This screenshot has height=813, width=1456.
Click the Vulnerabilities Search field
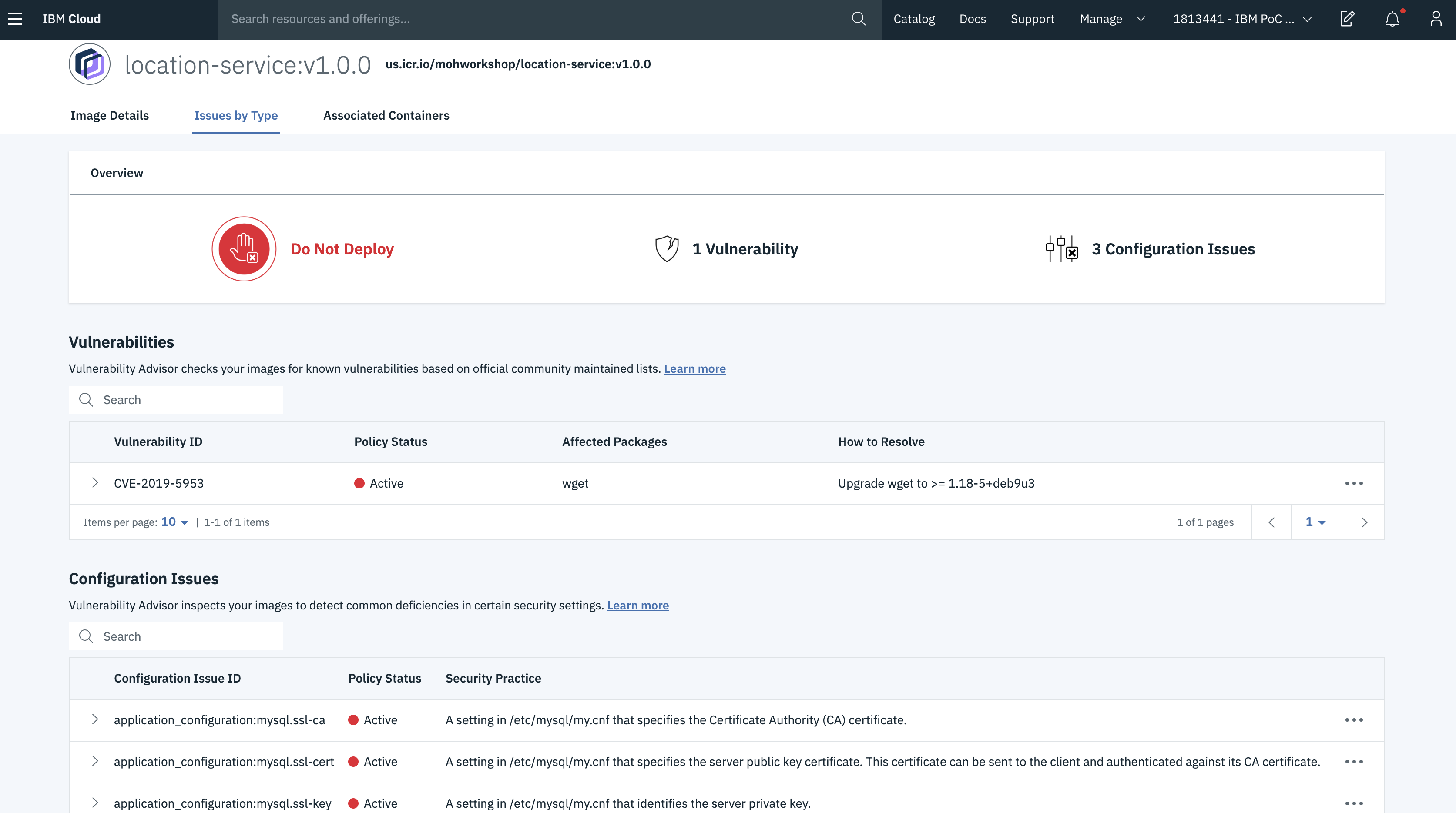point(176,400)
